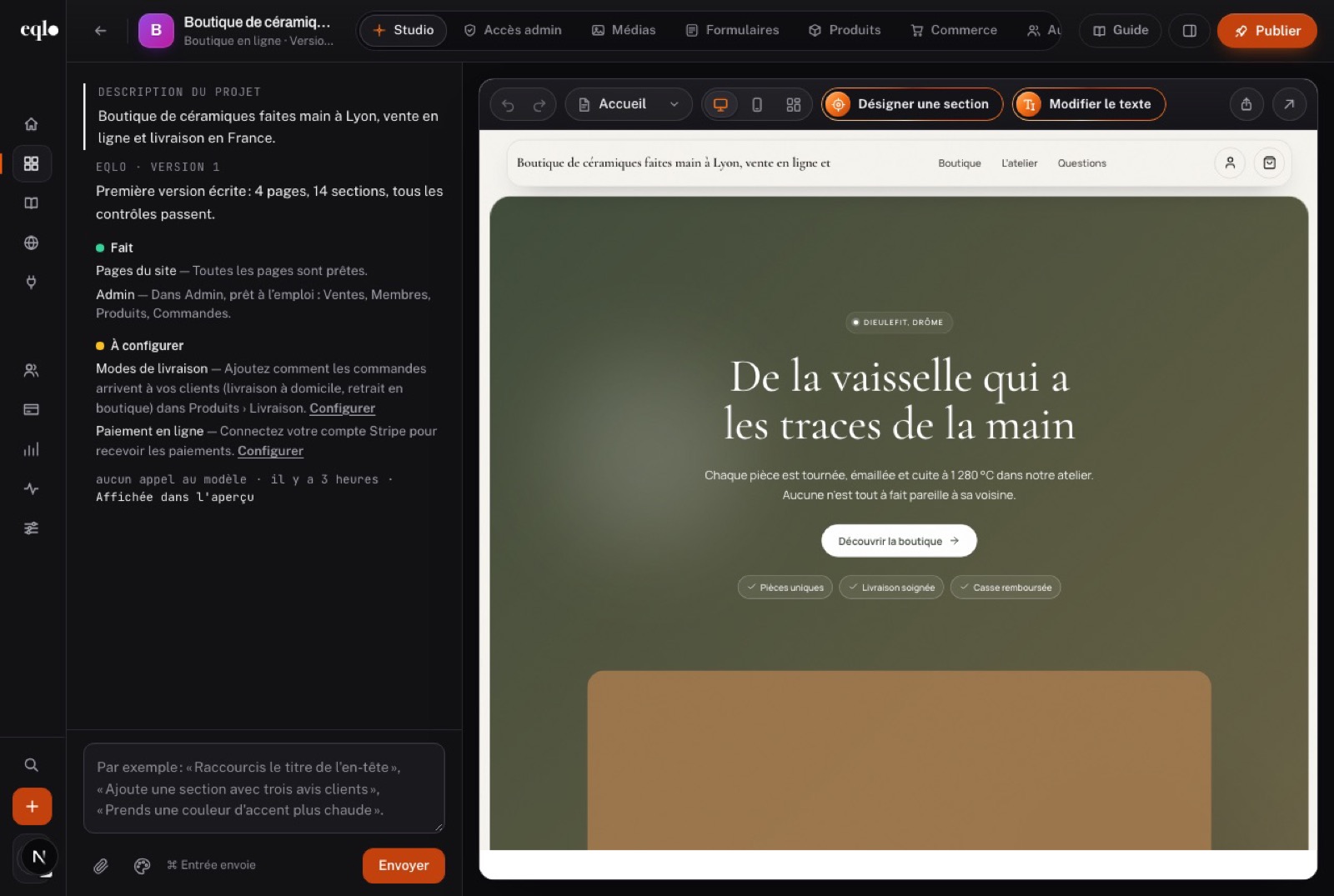Open the Médias tab
Viewport: 1334px width, 896px height.
coord(624,30)
